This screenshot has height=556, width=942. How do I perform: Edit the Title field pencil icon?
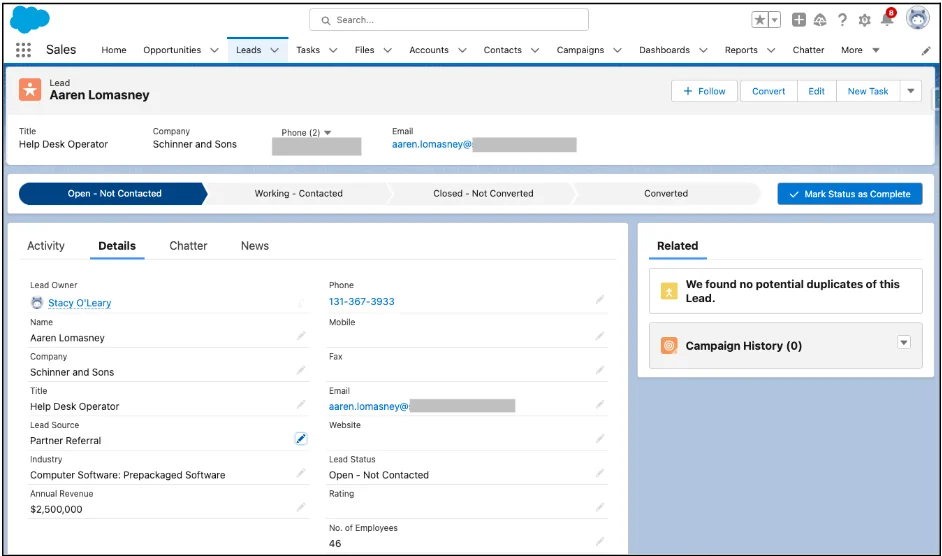pyautogui.click(x=301, y=404)
